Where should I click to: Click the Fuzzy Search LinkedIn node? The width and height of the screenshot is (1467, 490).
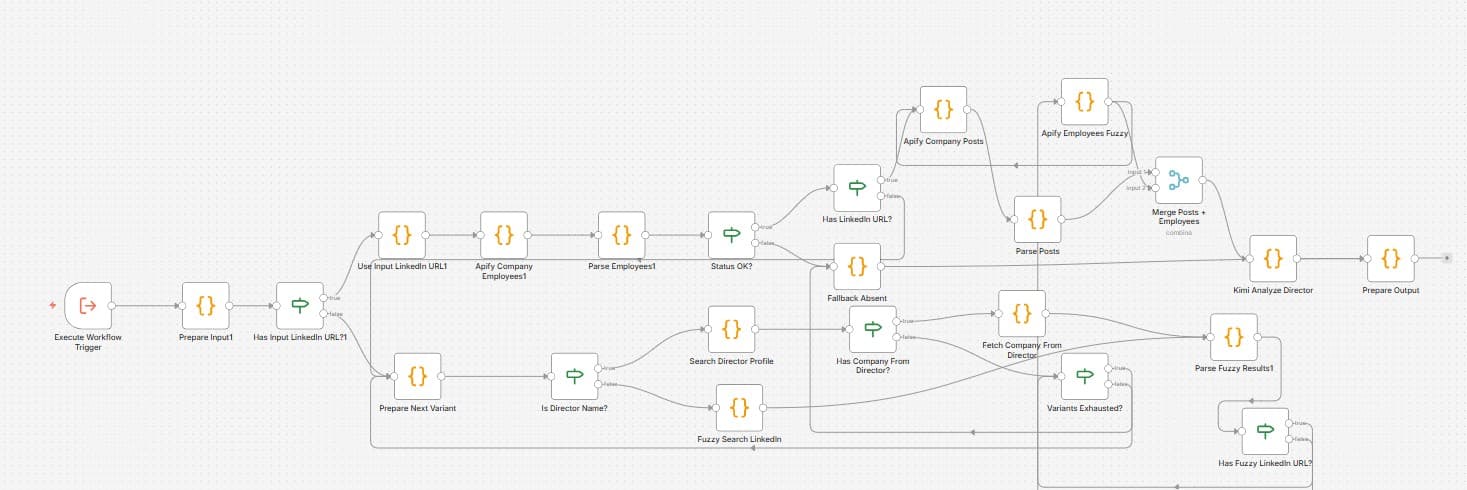click(x=739, y=408)
